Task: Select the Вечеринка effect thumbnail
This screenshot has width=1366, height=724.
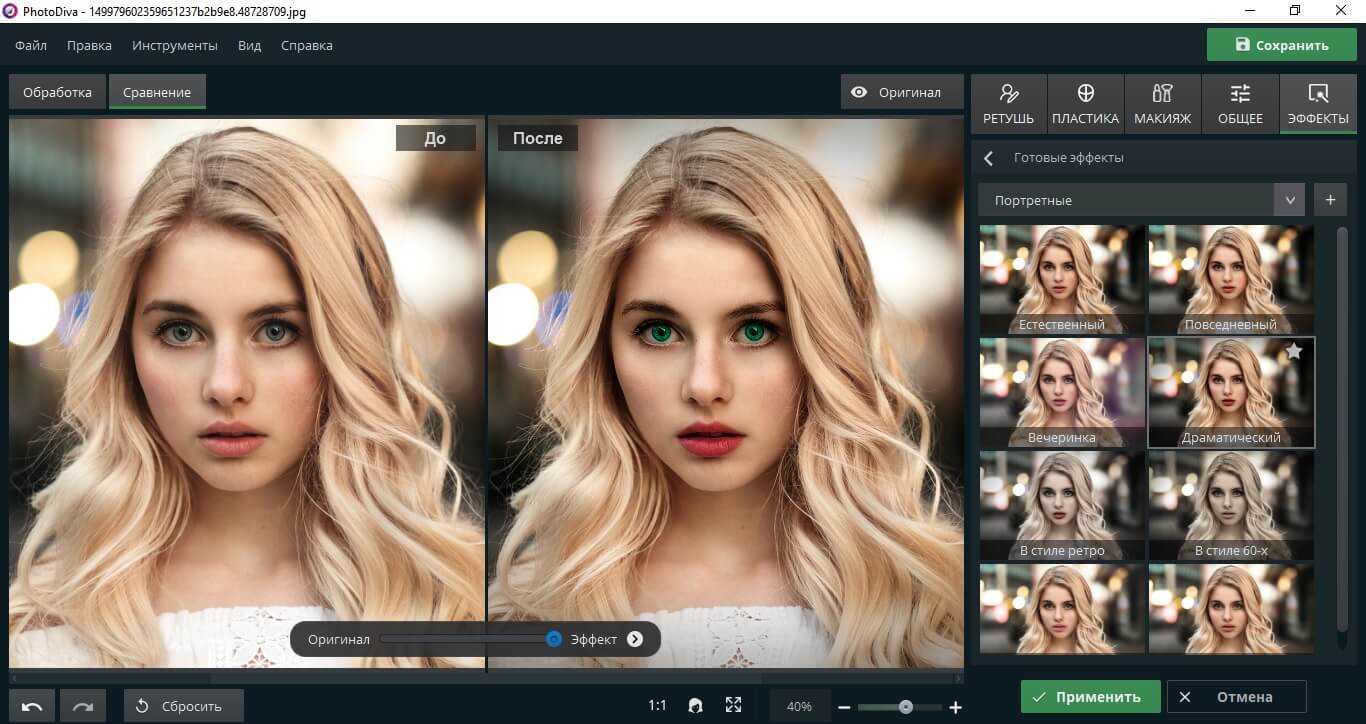Action: (1061, 392)
